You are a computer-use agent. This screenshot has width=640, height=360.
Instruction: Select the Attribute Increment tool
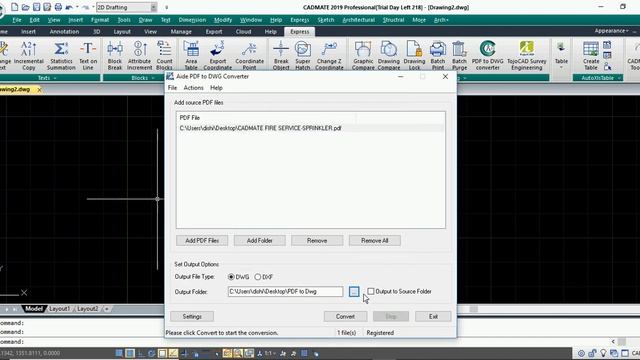click(140, 56)
